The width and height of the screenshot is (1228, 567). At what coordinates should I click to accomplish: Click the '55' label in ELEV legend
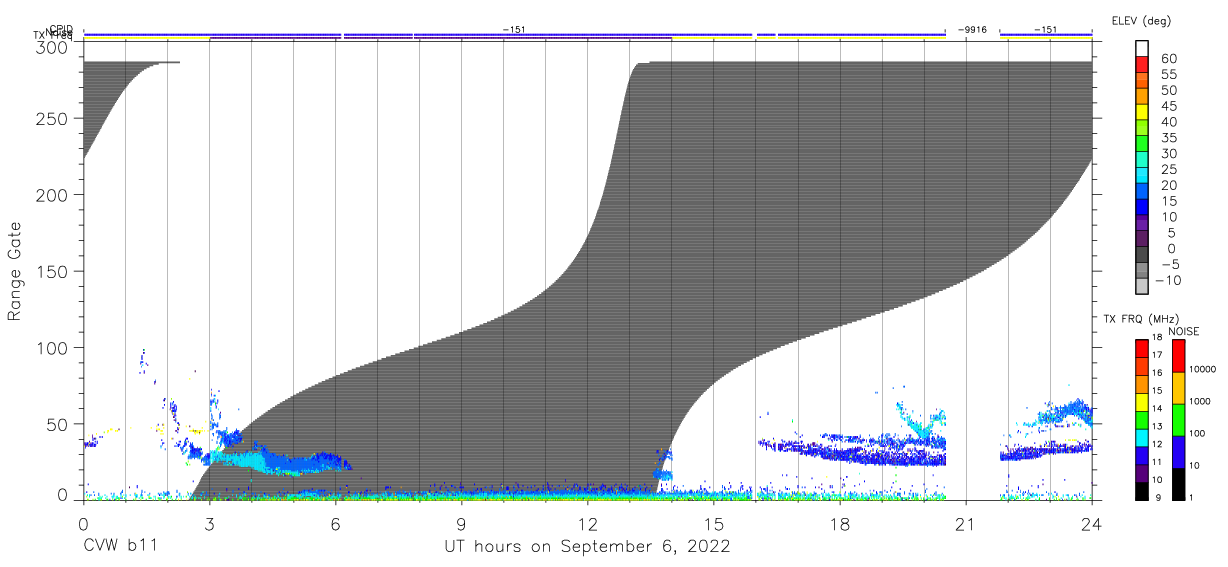click(1168, 74)
